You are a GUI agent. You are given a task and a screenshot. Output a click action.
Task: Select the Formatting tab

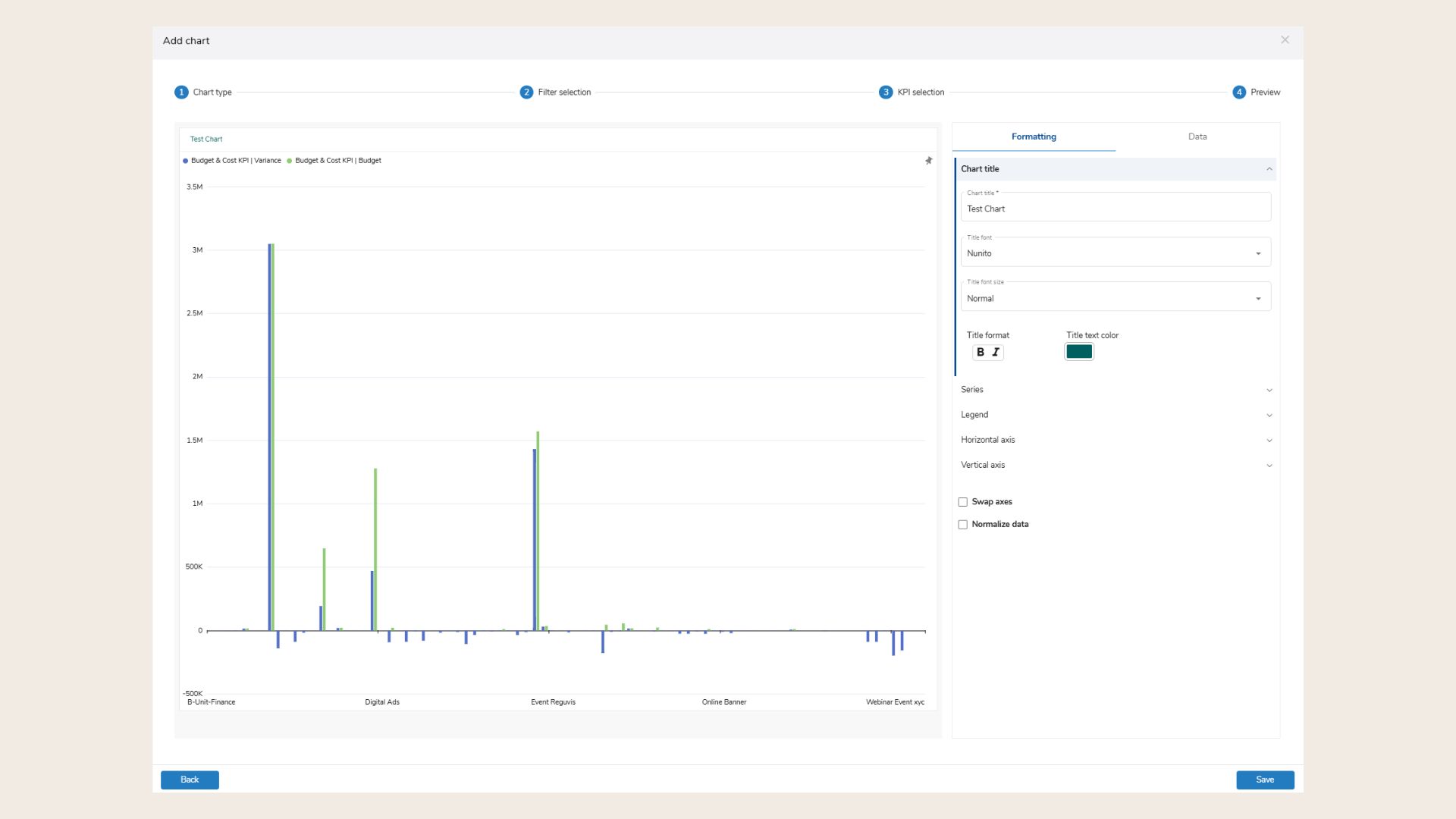(x=1034, y=136)
